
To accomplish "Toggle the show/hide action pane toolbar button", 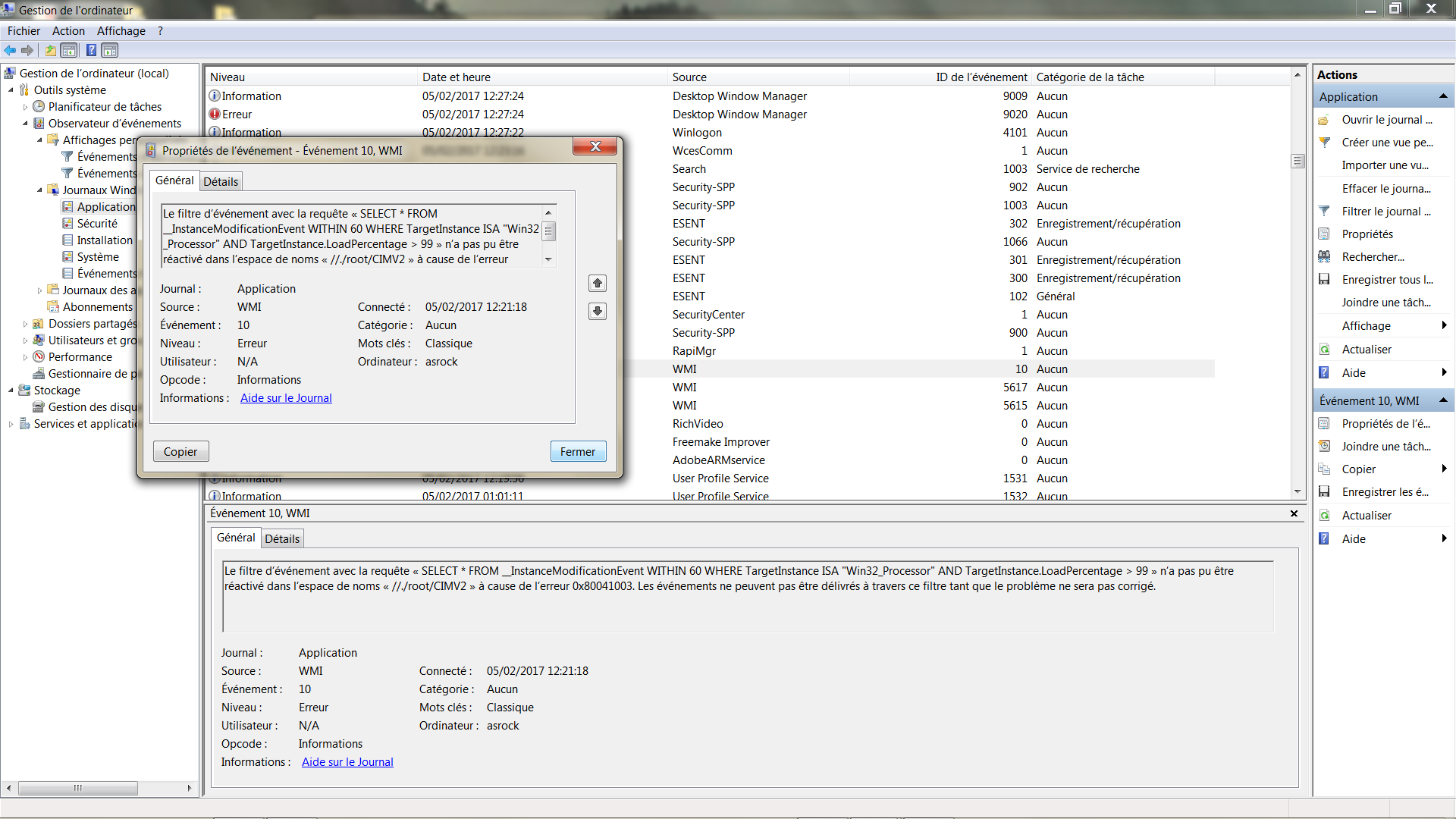I will [x=110, y=51].
